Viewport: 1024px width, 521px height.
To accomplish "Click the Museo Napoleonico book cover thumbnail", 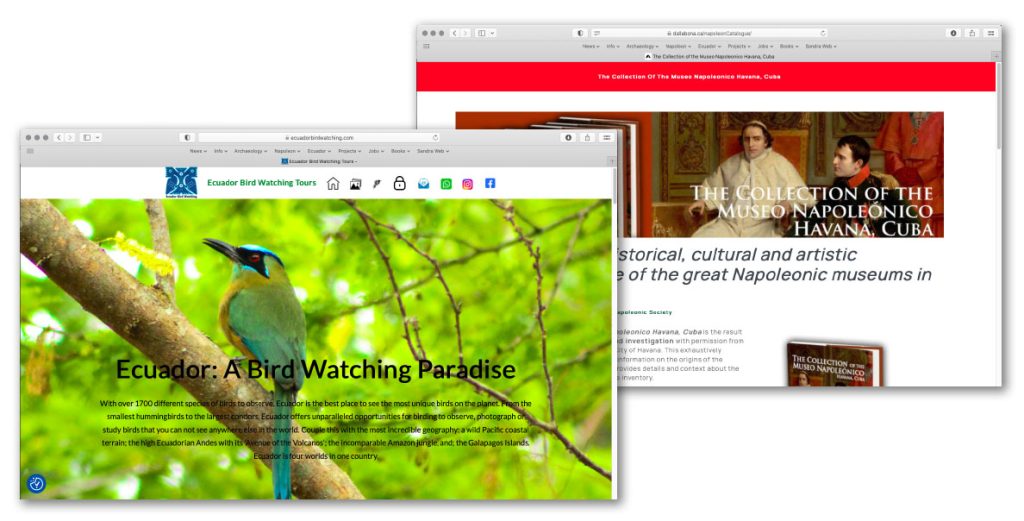I will tap(835, 364).
